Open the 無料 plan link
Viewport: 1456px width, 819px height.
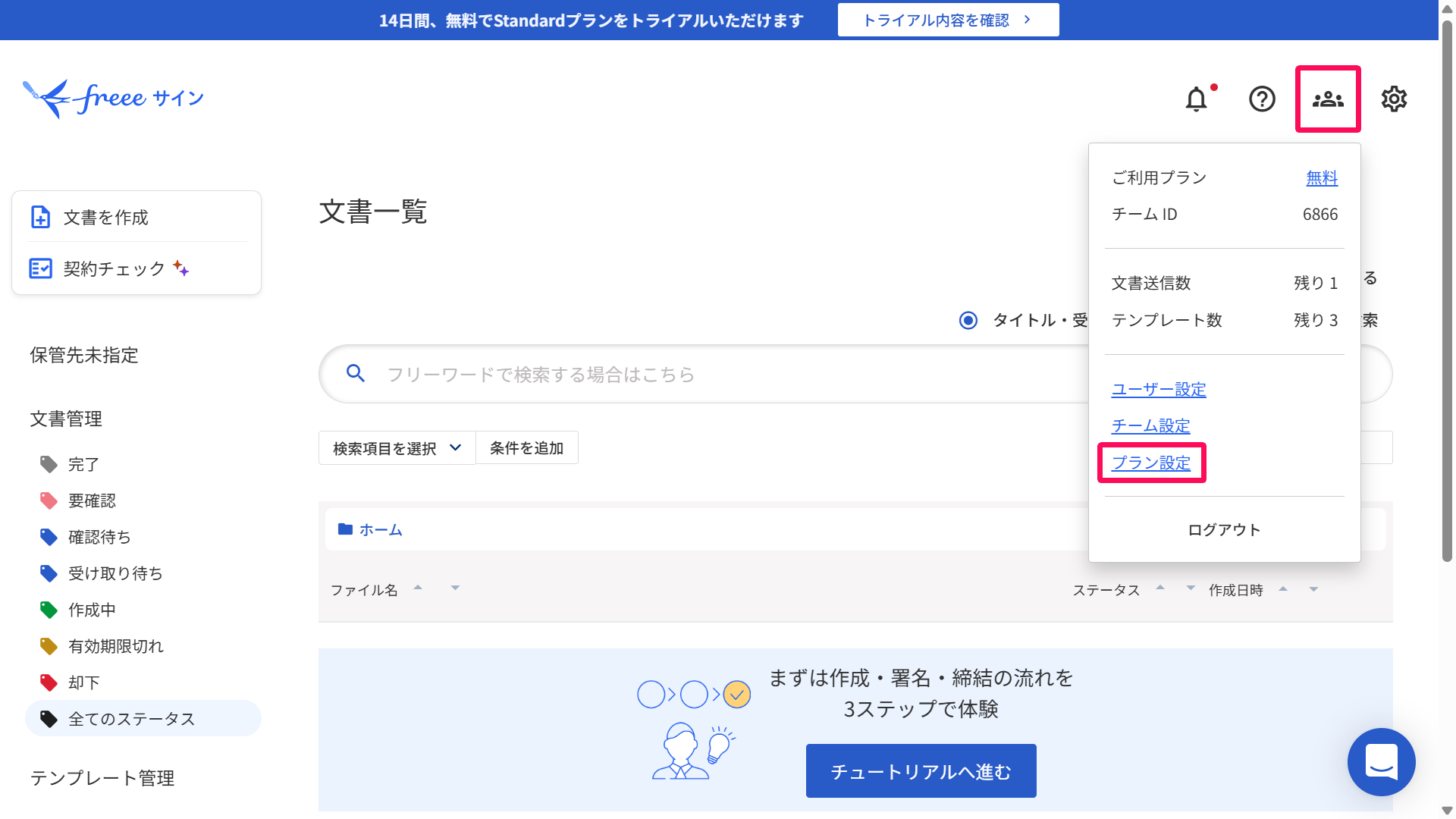[1322, 177]
